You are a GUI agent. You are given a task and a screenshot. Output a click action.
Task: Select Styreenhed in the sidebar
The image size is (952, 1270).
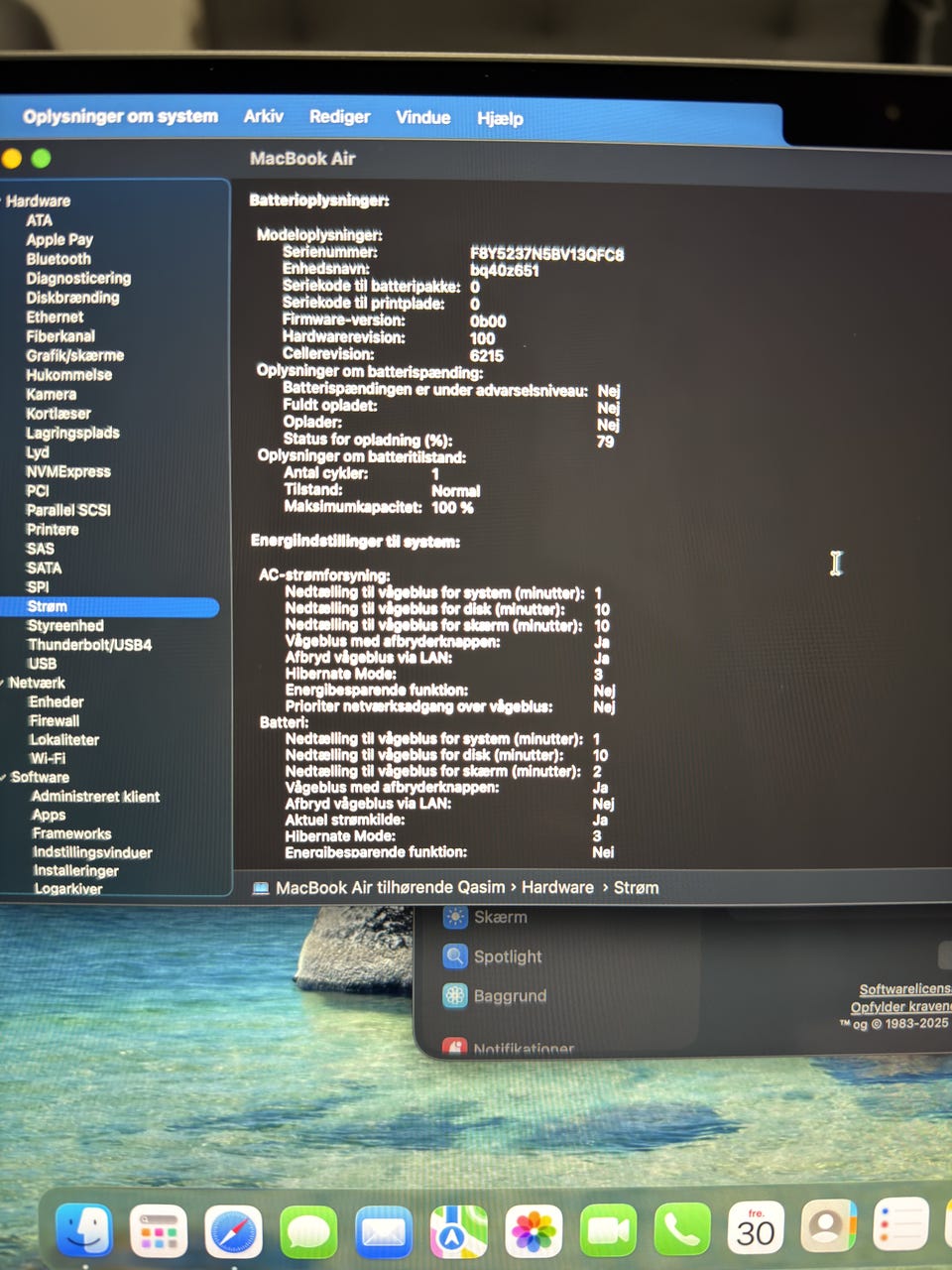(x=65, y=625)
